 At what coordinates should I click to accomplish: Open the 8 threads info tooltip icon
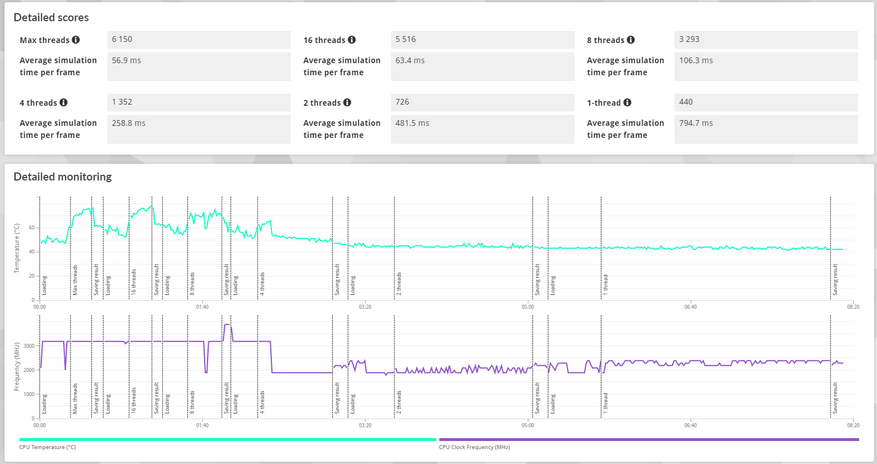click(x=630, y=40)
